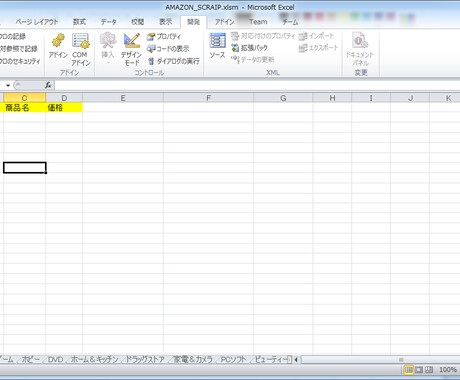Open the チーム ribbon tab
The height and width of the screenshot is (380, 460).
pos(290,22)
